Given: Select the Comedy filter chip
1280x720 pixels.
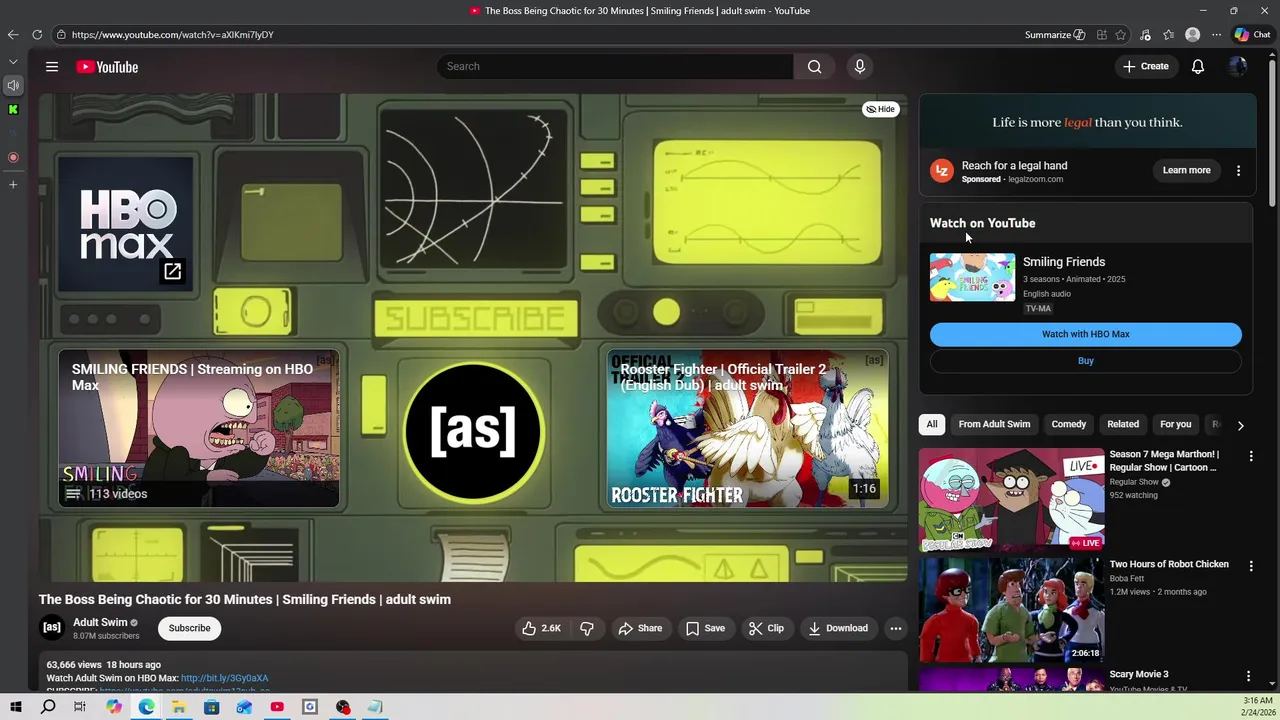Looking at the screenshot, I should tap(1068, 424).
